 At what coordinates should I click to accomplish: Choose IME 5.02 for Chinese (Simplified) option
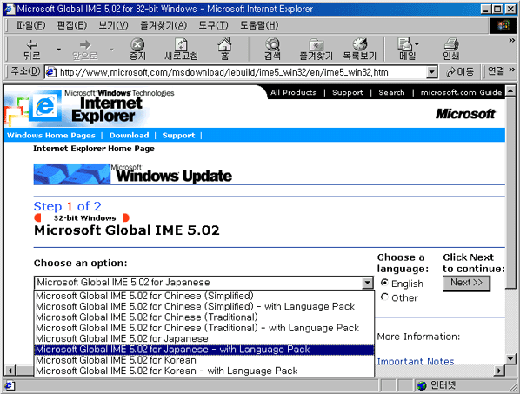[x=204, y=296]
